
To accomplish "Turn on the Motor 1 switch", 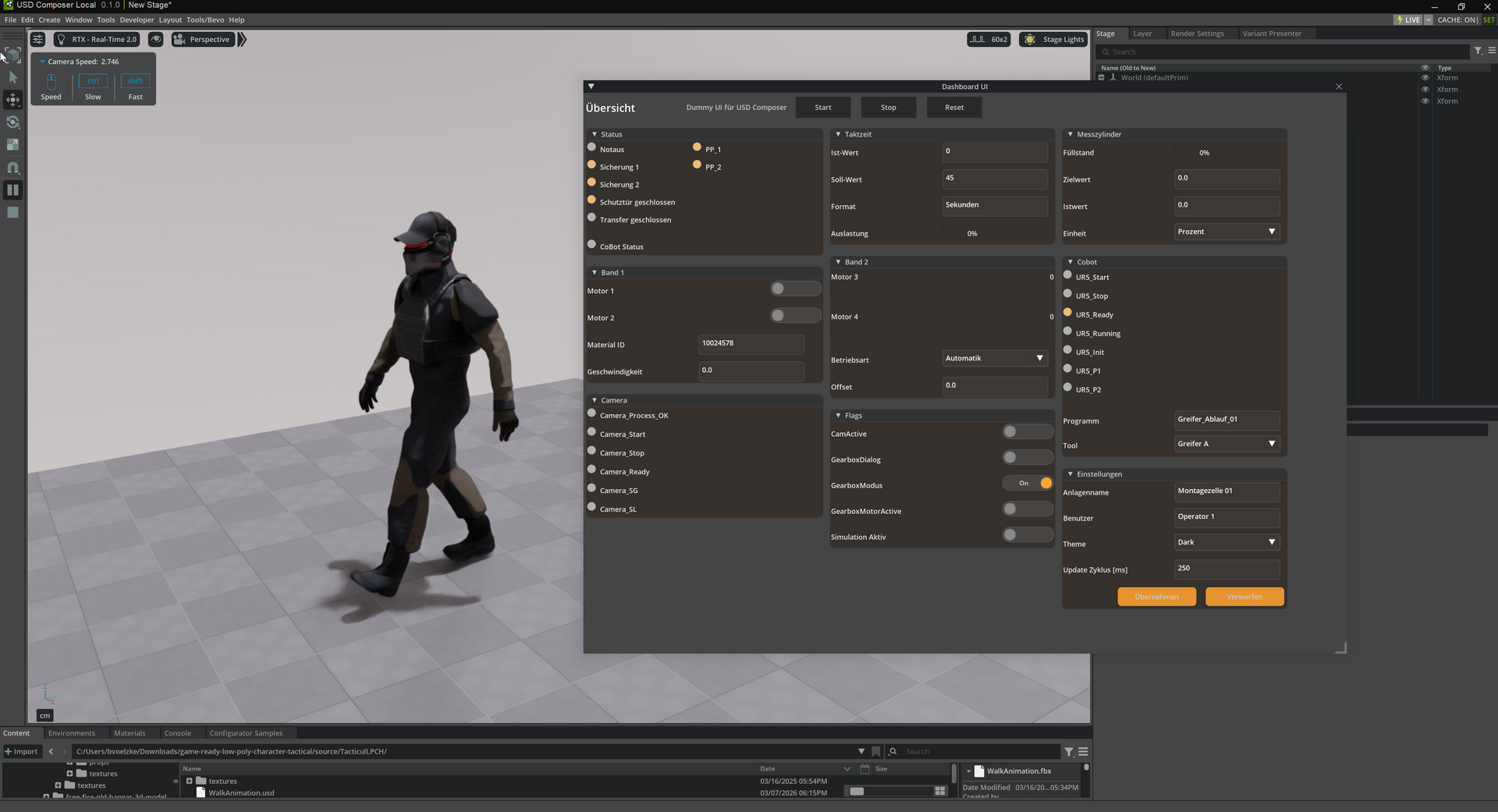I will [x=794, y=289].
